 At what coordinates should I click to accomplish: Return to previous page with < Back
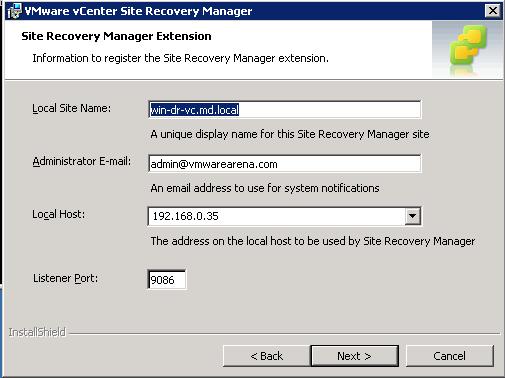pyautogui.click(x=266, y=356)
